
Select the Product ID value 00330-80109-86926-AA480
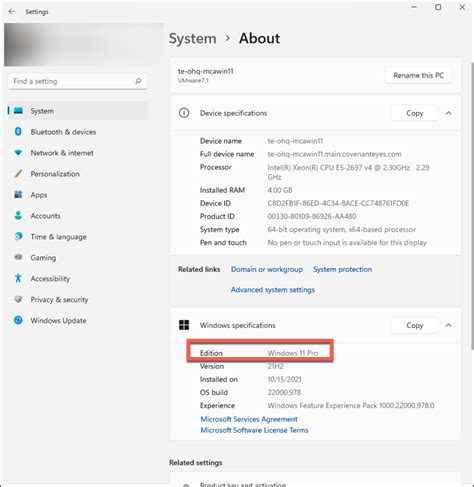tap(312, 216)
